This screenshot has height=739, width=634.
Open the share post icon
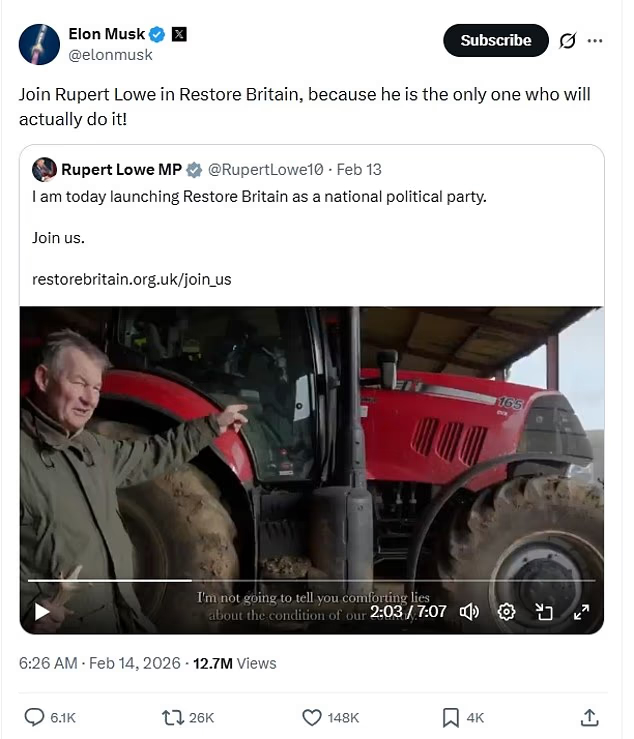(590, 717)
